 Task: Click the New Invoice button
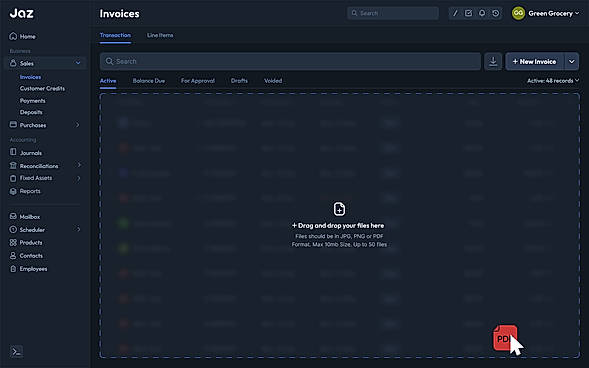tap(535, 61)
